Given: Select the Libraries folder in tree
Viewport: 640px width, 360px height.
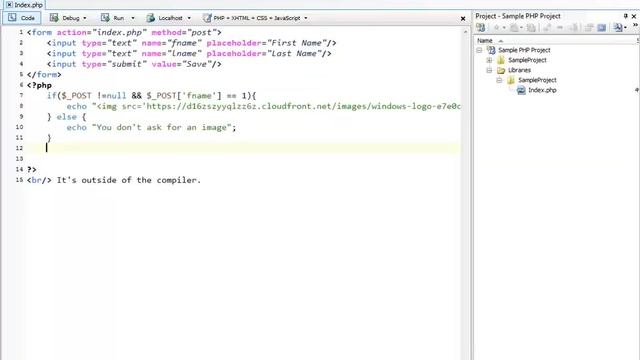Looking at the screenshot, I should pyautogui.click(x=519, y=70).
